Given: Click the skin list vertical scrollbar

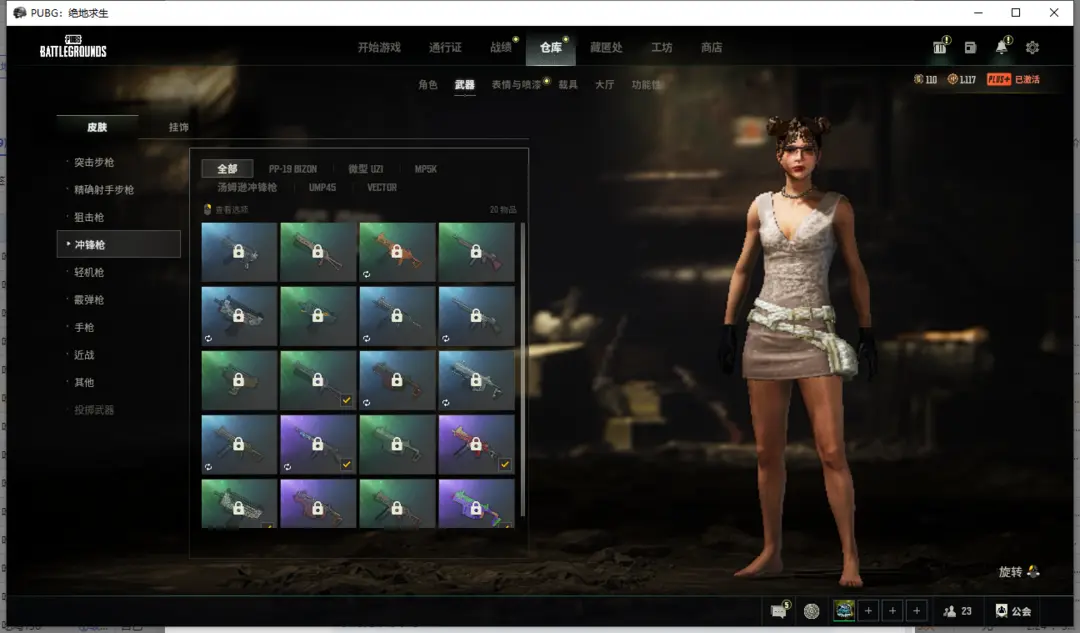Looking at the screenshot, I should click(522, 370).
